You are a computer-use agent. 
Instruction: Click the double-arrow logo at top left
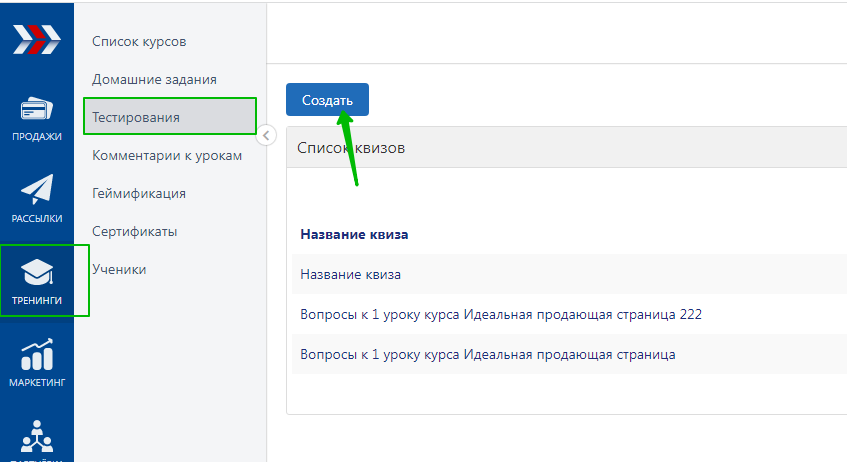click(36, 39)
